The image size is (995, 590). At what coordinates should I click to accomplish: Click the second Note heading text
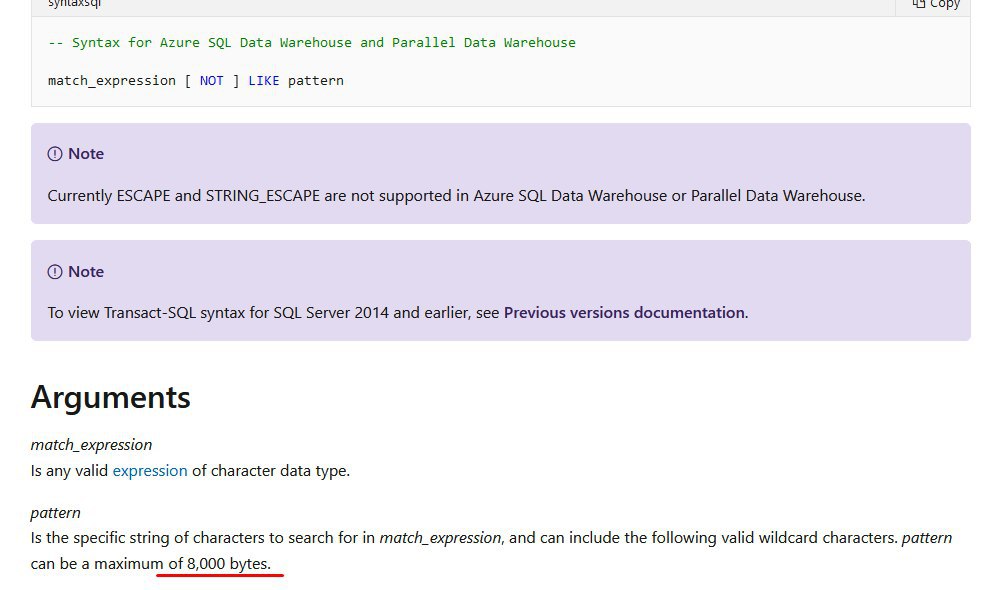86,272
